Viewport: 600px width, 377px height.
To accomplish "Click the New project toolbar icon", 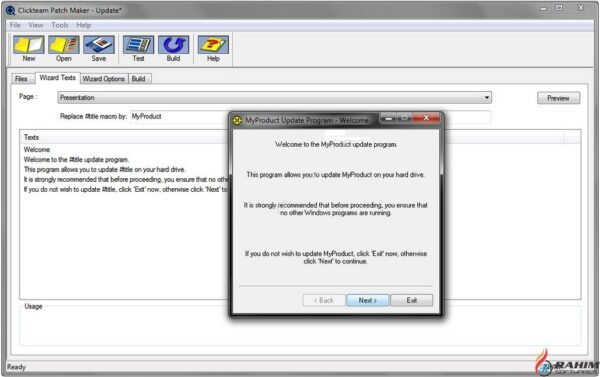I will (29, 49).
